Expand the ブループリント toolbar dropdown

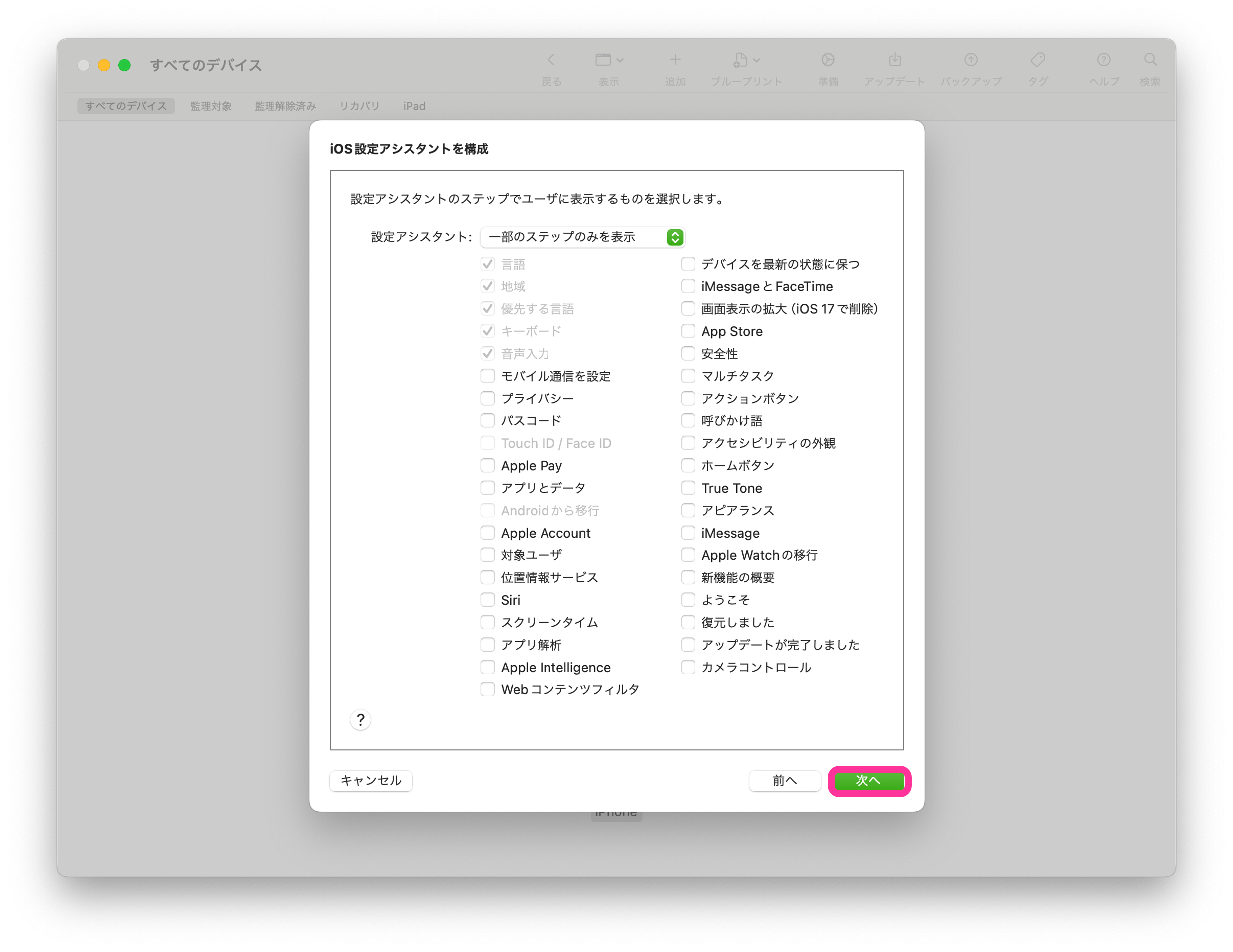click(x=746, y=60)
